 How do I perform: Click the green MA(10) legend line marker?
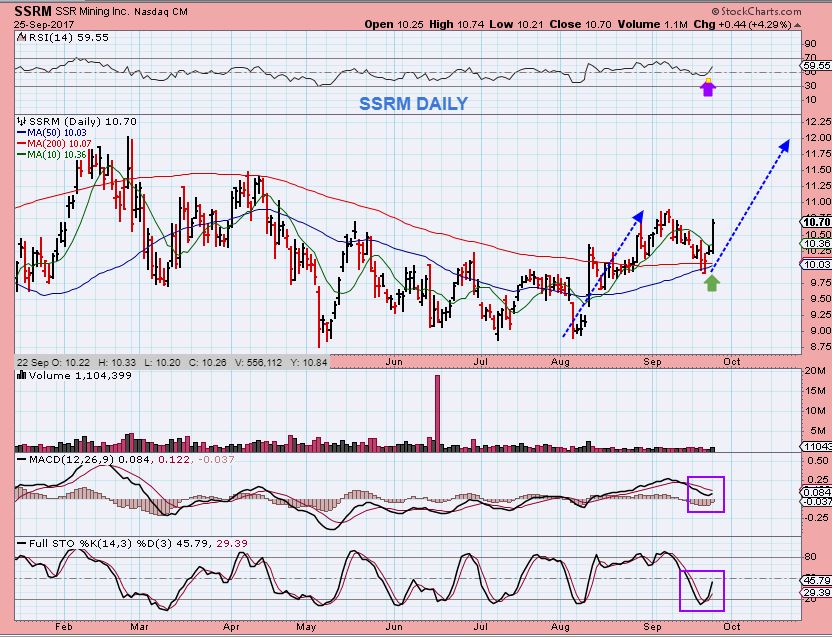click(22, 155)
